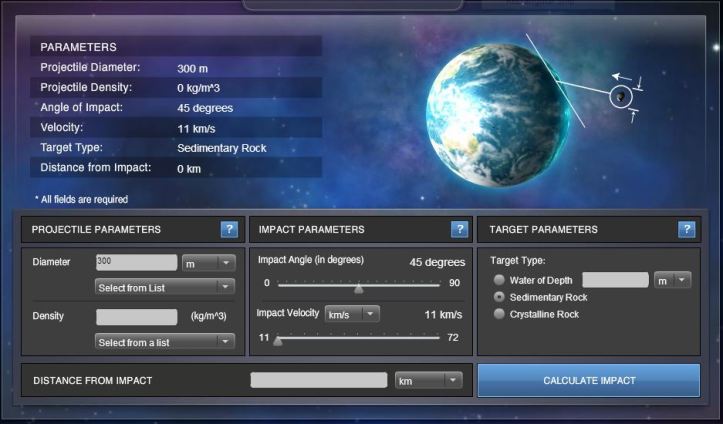Click the projectile diameter input field
Viewport: 723px width, 424px height.
[136, 262]
